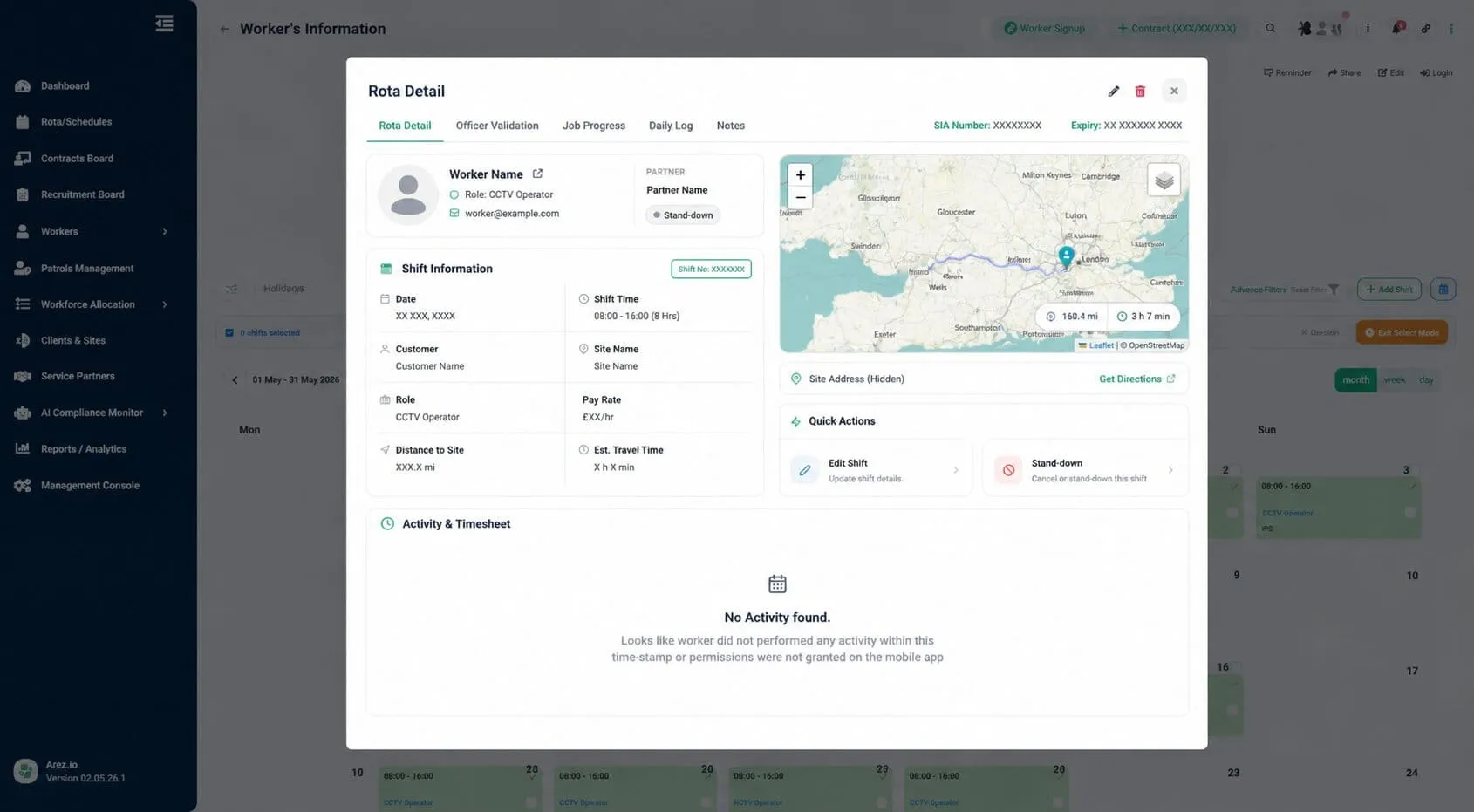Image resolution: width=1474 pixels, height=812 pixels.
Task: Select month calendar view
Action: (1355, 379)
